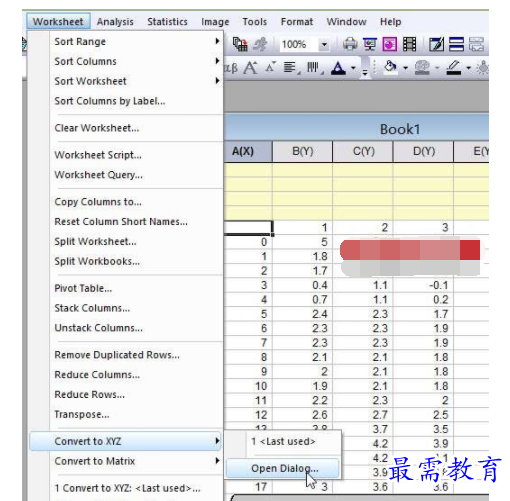This screenshot has width=510, height=501.
Task: Open font color dropdown arrow
Action: (353, 68)
